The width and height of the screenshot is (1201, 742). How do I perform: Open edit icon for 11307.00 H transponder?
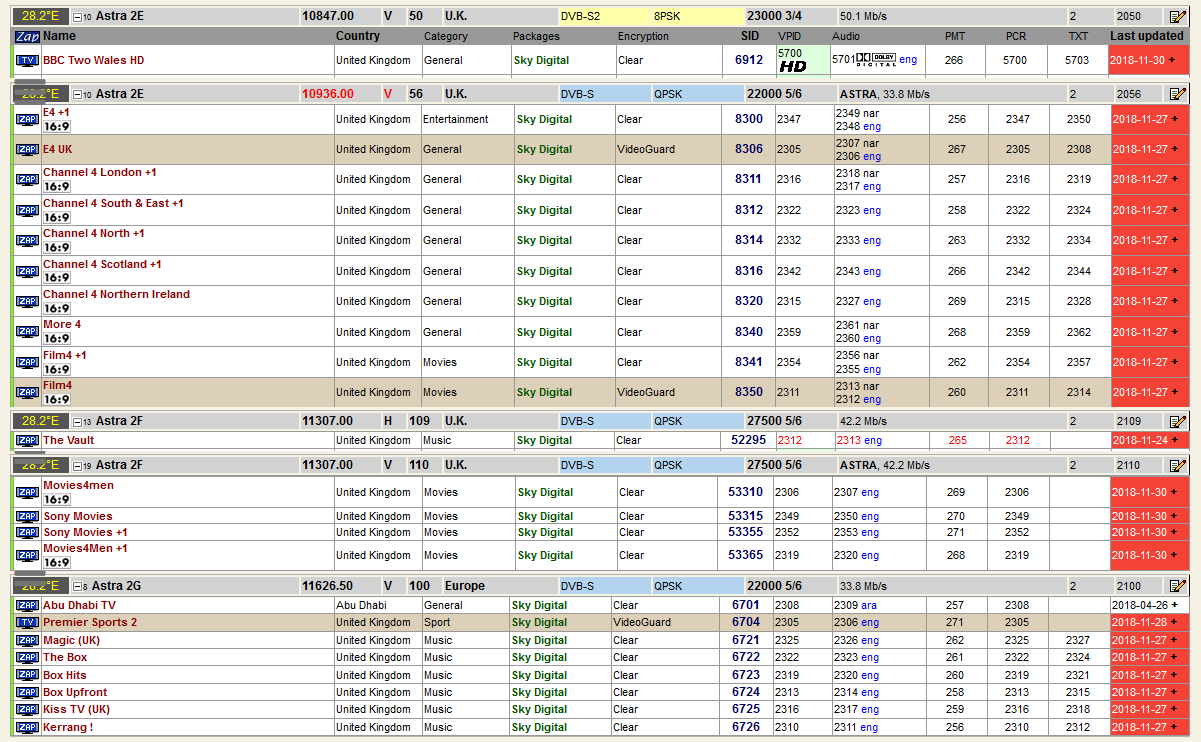pyautogui.click(x=1177, y=421)
